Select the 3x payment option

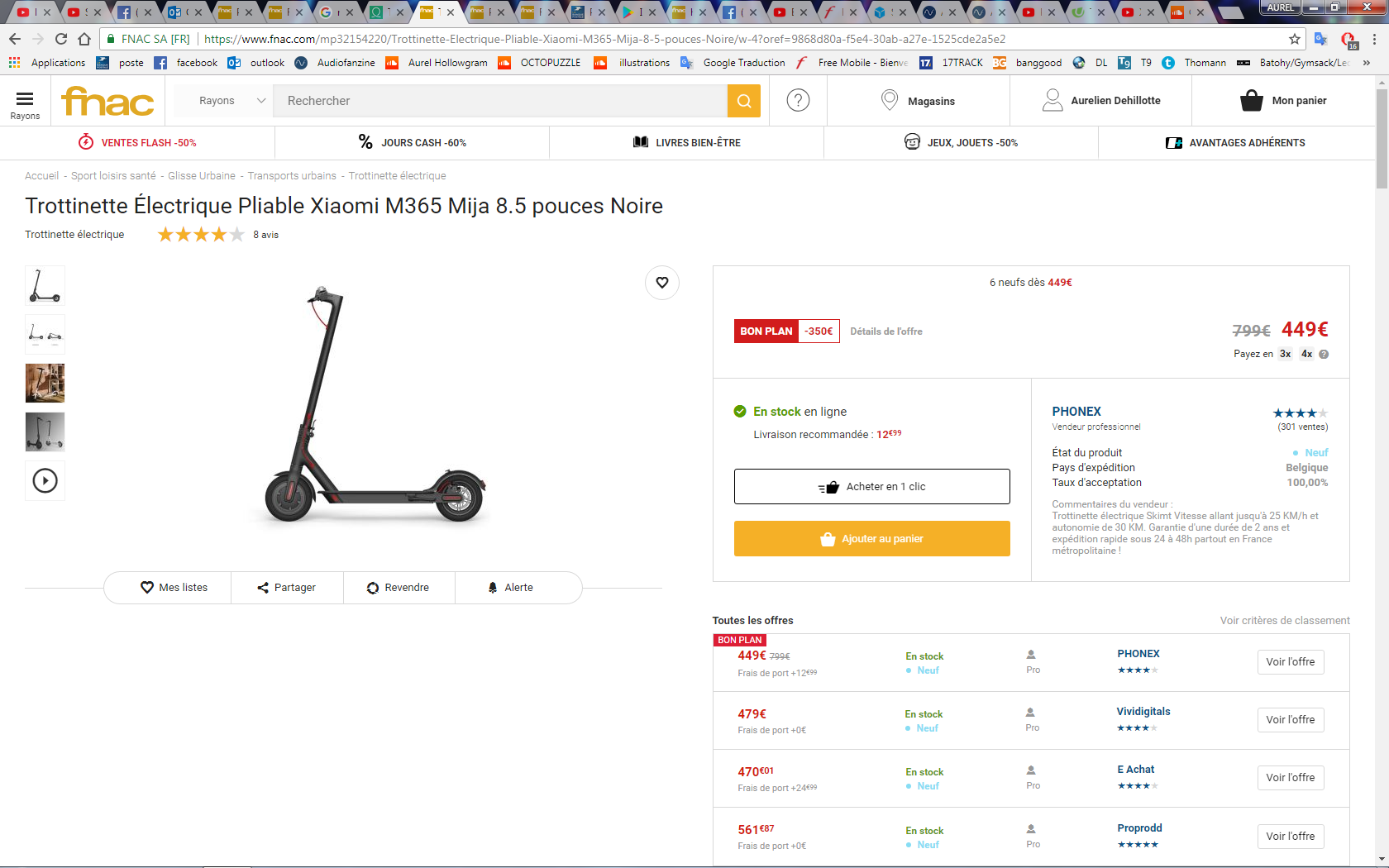point(1286,354)
